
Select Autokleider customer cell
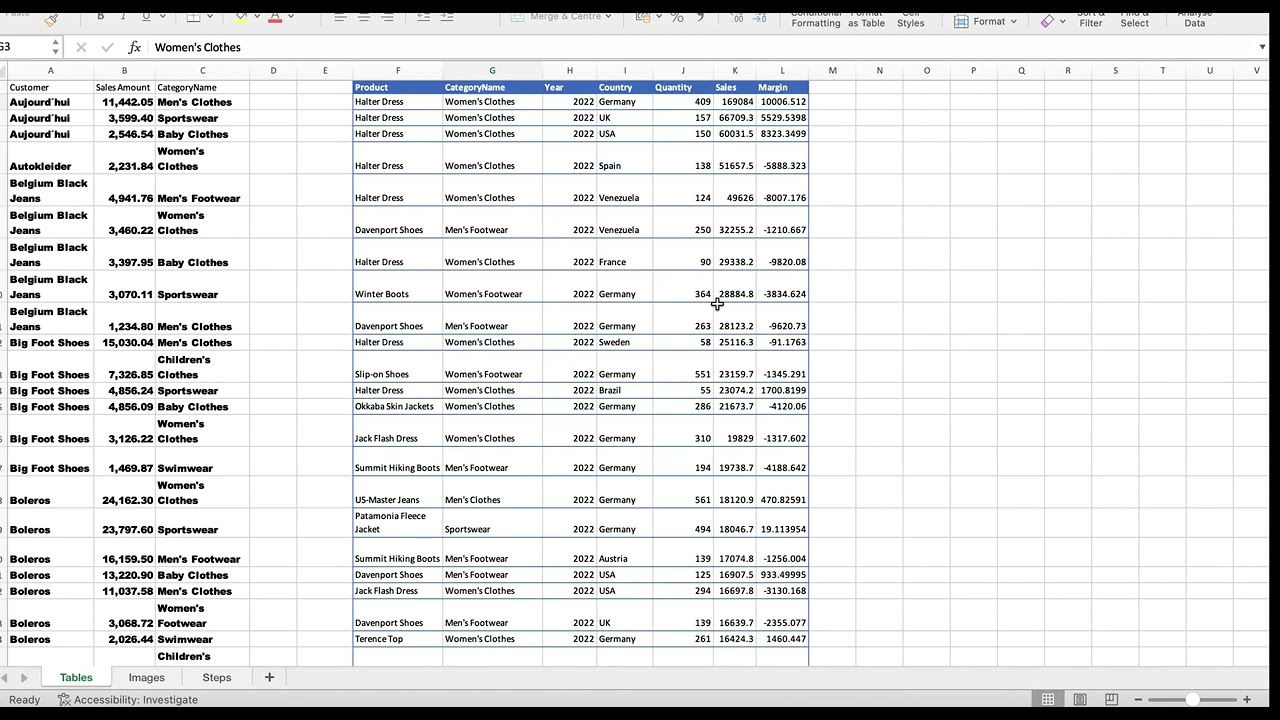[x=50, y=158]
